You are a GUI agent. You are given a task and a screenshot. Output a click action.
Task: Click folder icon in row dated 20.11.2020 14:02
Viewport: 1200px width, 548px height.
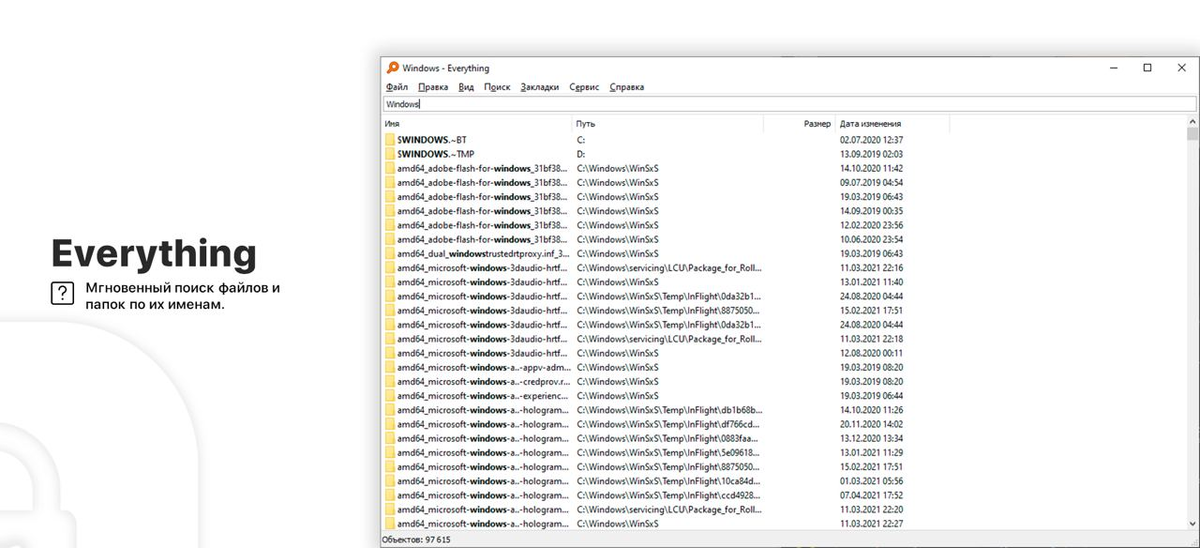point(390,424)
